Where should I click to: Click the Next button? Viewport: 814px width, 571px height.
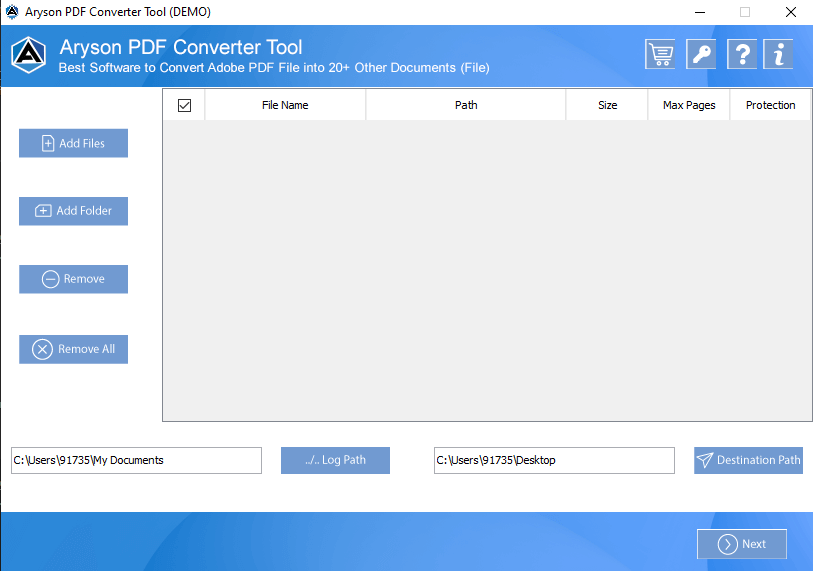click(742, 544)
